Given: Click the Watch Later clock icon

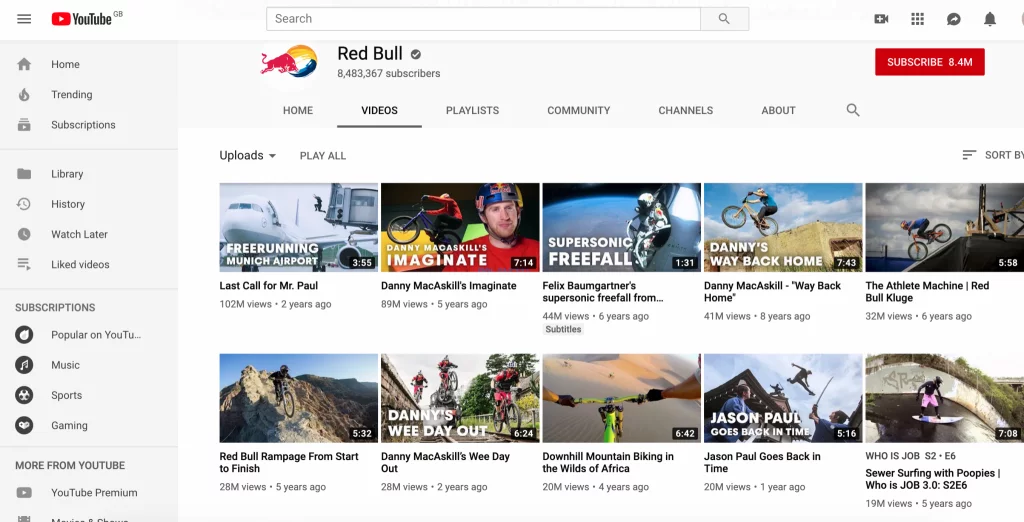Looking at the screenshot, I should pyautogui.click(x=24, y=234).
